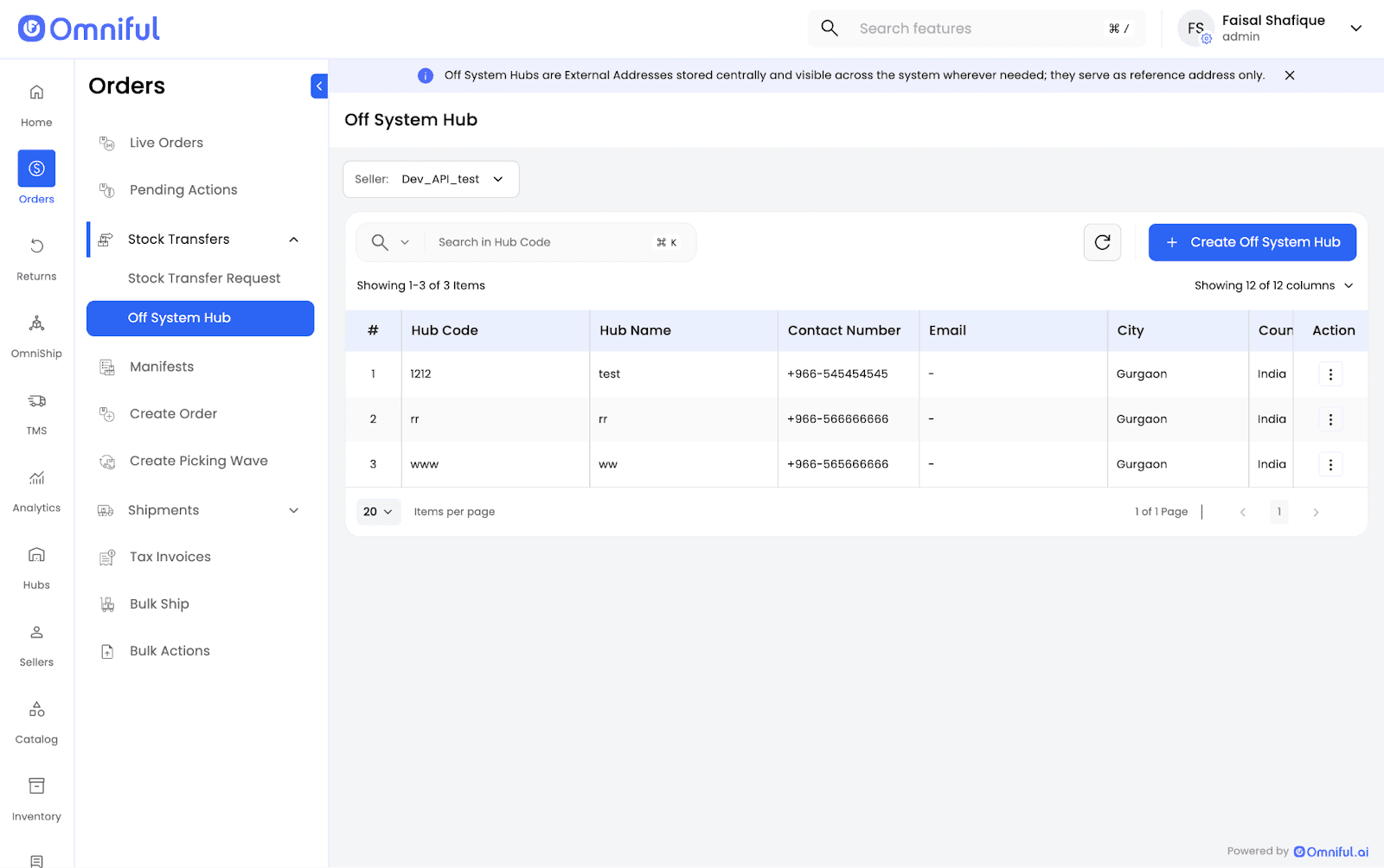Select Stock Transfer Request menu item
The width and height of the screenshot is (1384, 868).
click(x=204, y=278)
